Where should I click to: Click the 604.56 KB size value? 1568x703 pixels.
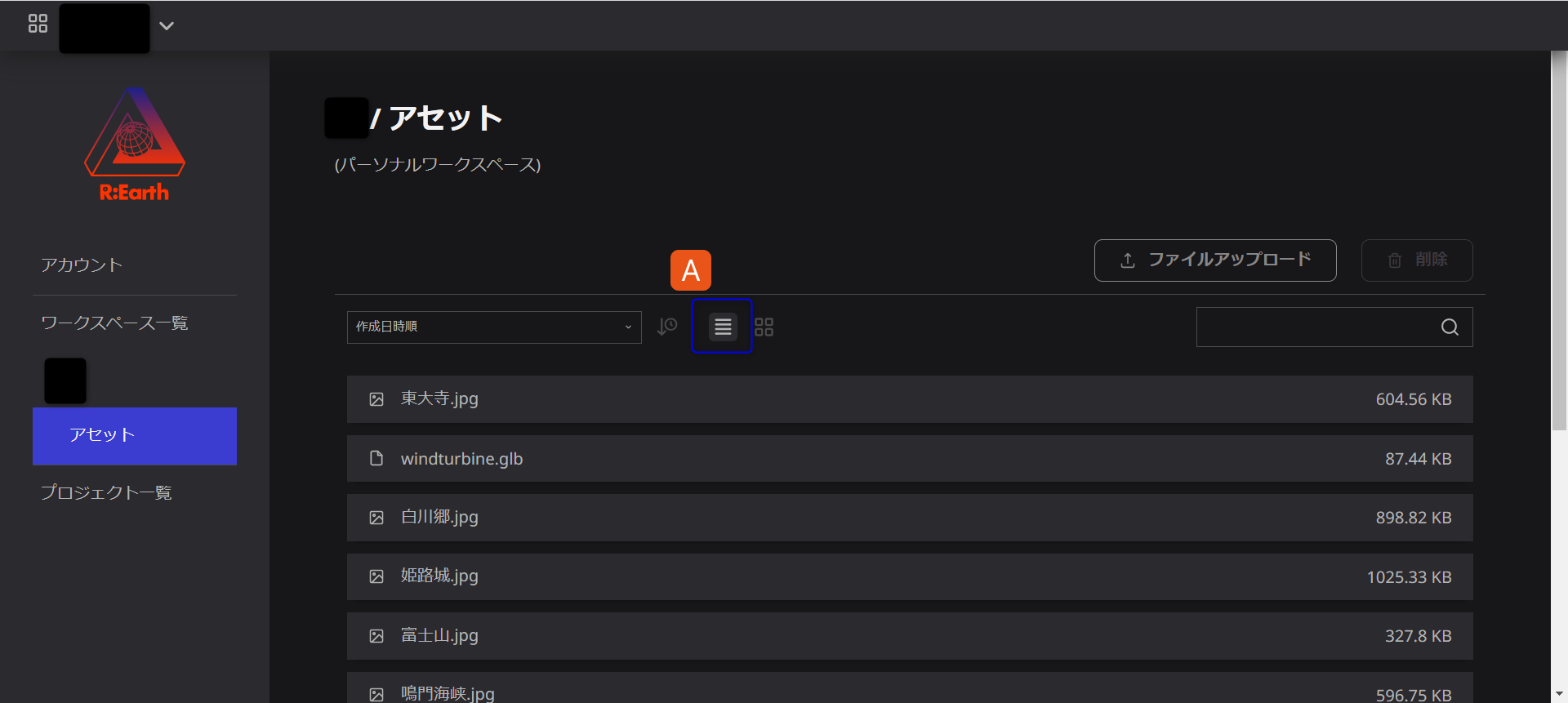pos(1414,399)
